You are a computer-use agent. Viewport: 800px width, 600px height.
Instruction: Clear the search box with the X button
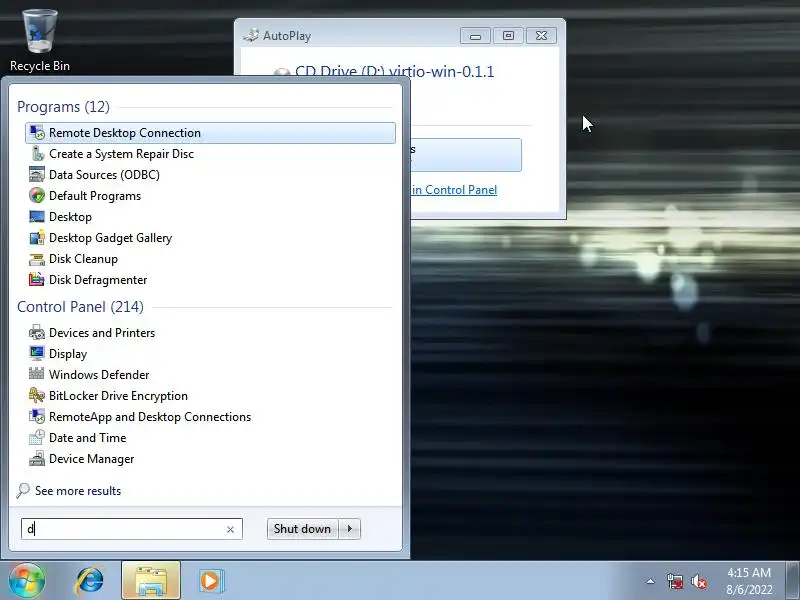(x=230, y=530)
